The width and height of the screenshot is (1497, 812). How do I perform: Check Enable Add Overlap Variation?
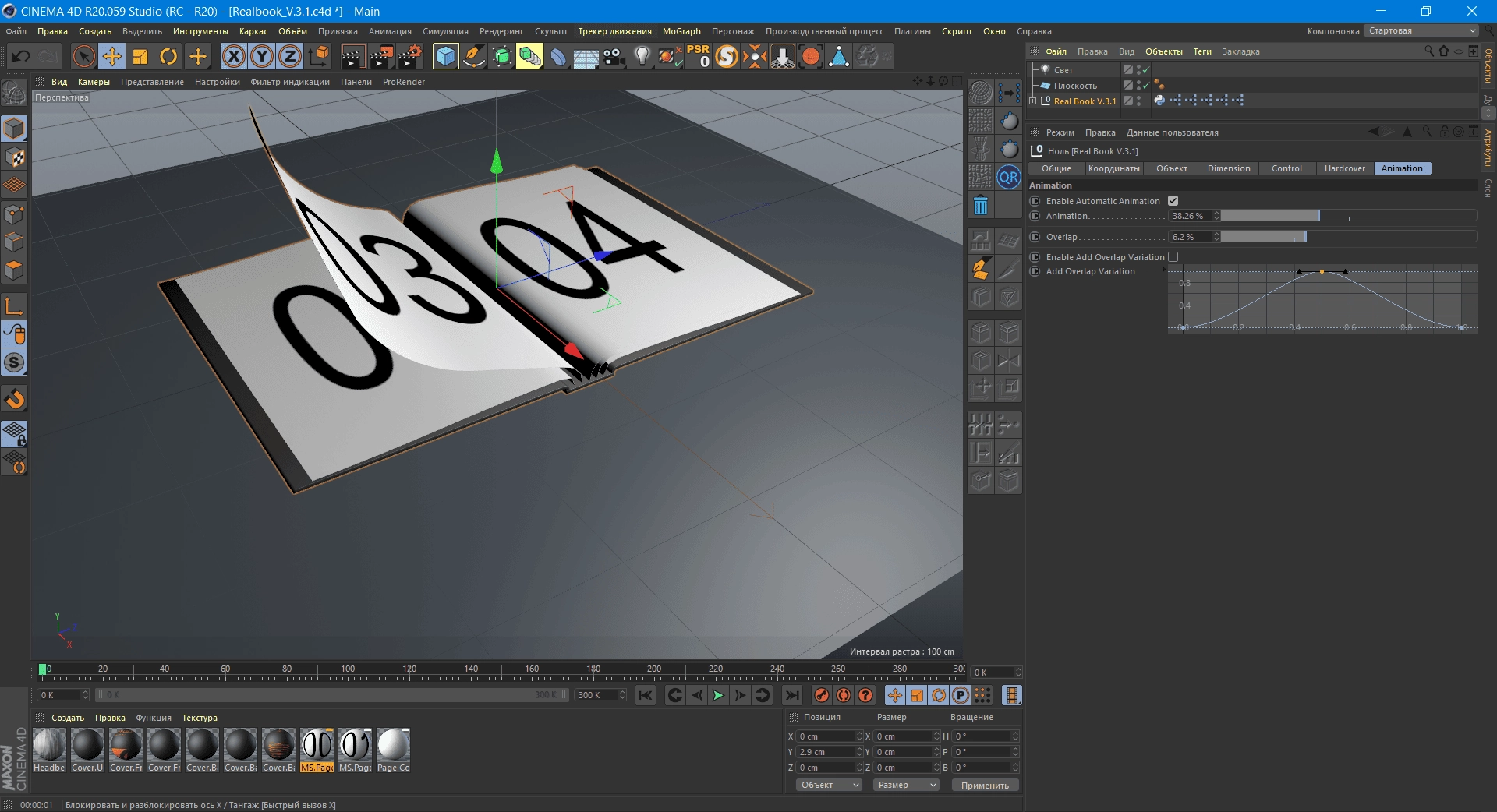[1173, 257]
